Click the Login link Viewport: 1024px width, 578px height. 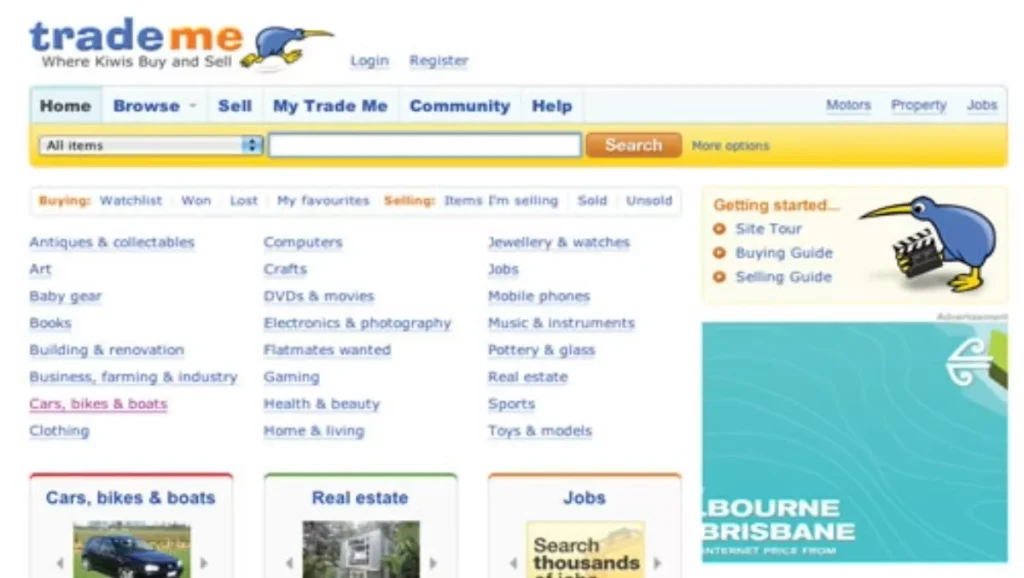click(370, 61)
